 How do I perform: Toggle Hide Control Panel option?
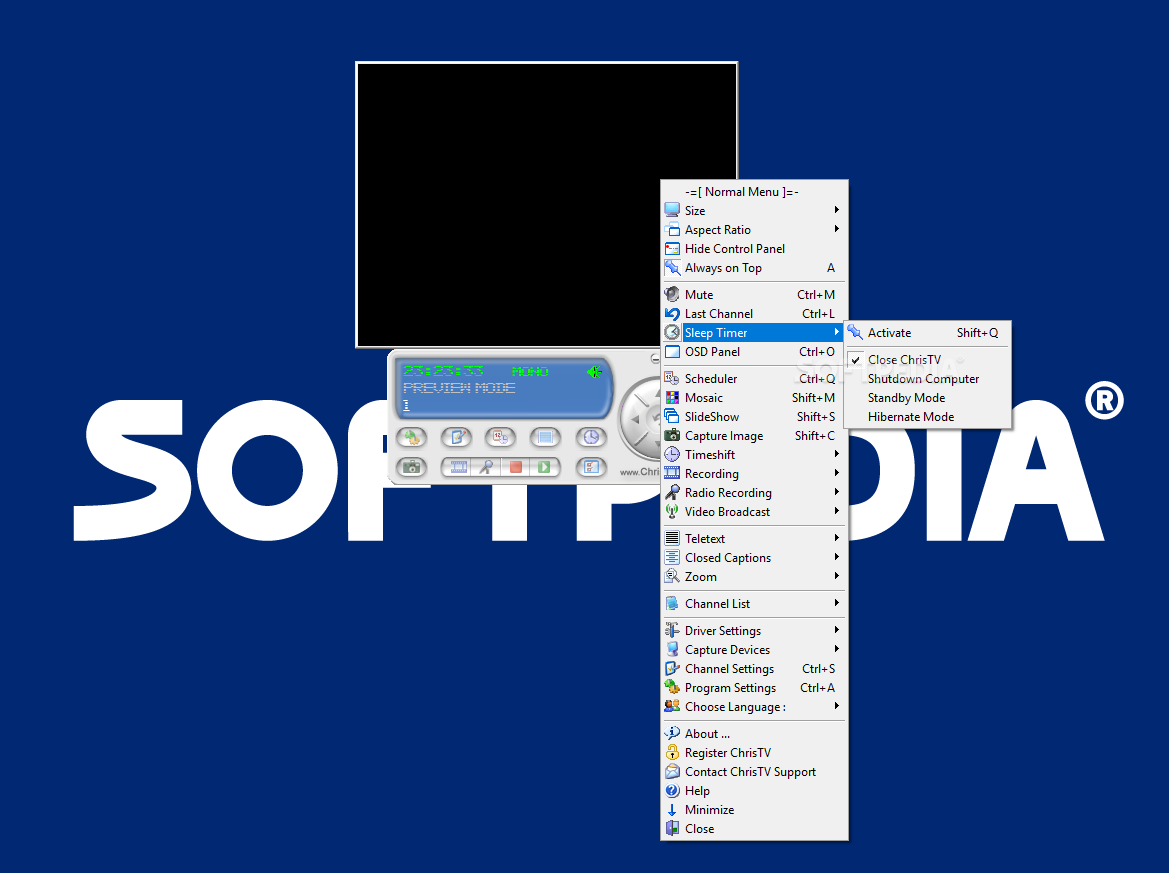(x=754, y=249)
